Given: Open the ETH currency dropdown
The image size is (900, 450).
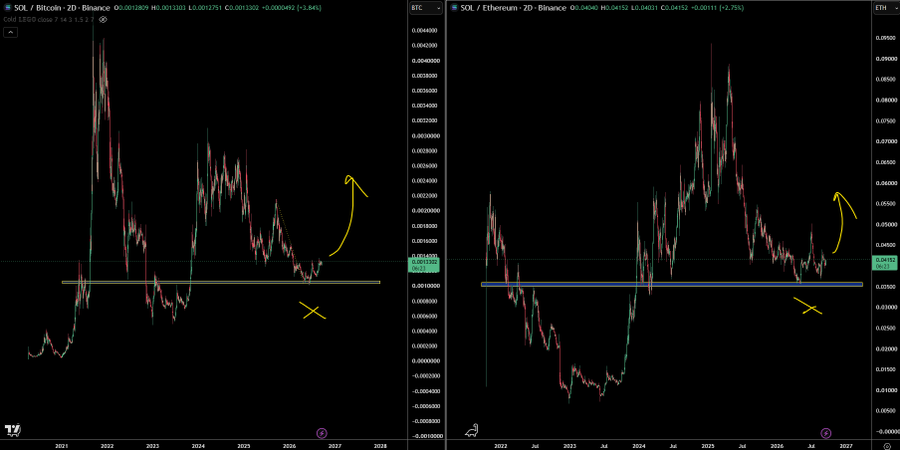Looking at the screenshot, I should (885, 9).
